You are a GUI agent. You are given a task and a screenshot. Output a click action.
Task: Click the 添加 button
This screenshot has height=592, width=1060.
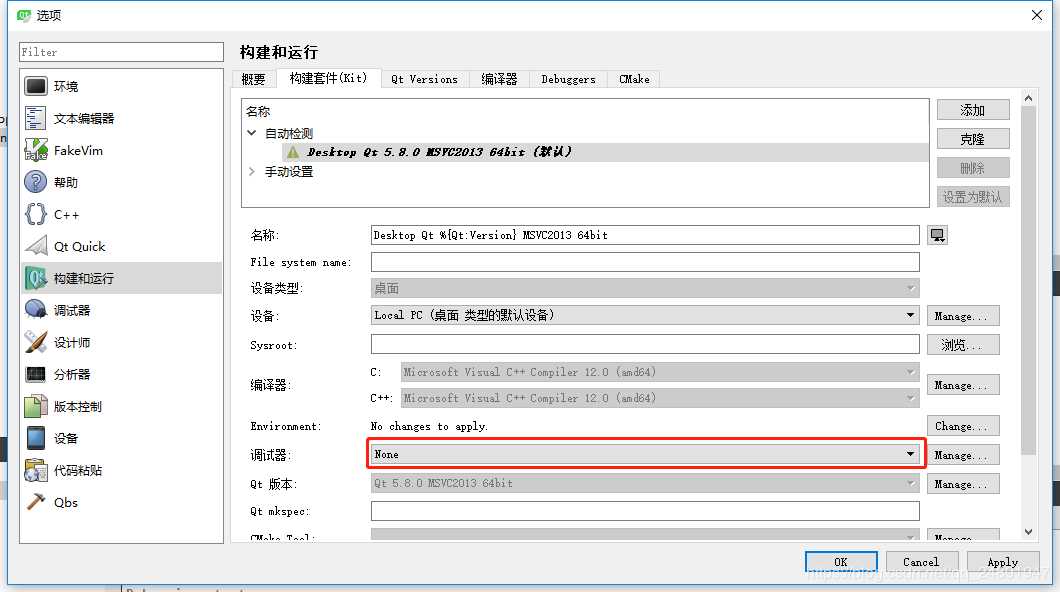coord(973,110)
